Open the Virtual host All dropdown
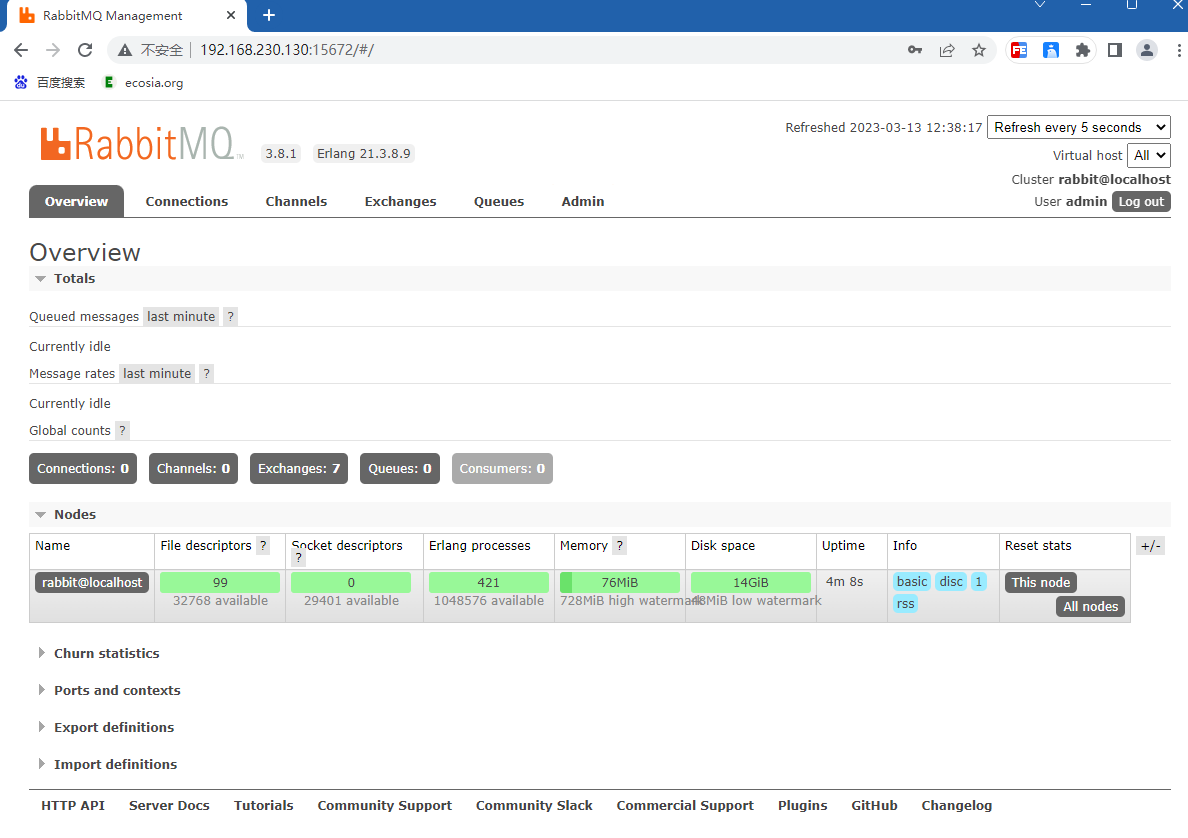Viewport: 1188px width, 838px height. click(1149, 155)
